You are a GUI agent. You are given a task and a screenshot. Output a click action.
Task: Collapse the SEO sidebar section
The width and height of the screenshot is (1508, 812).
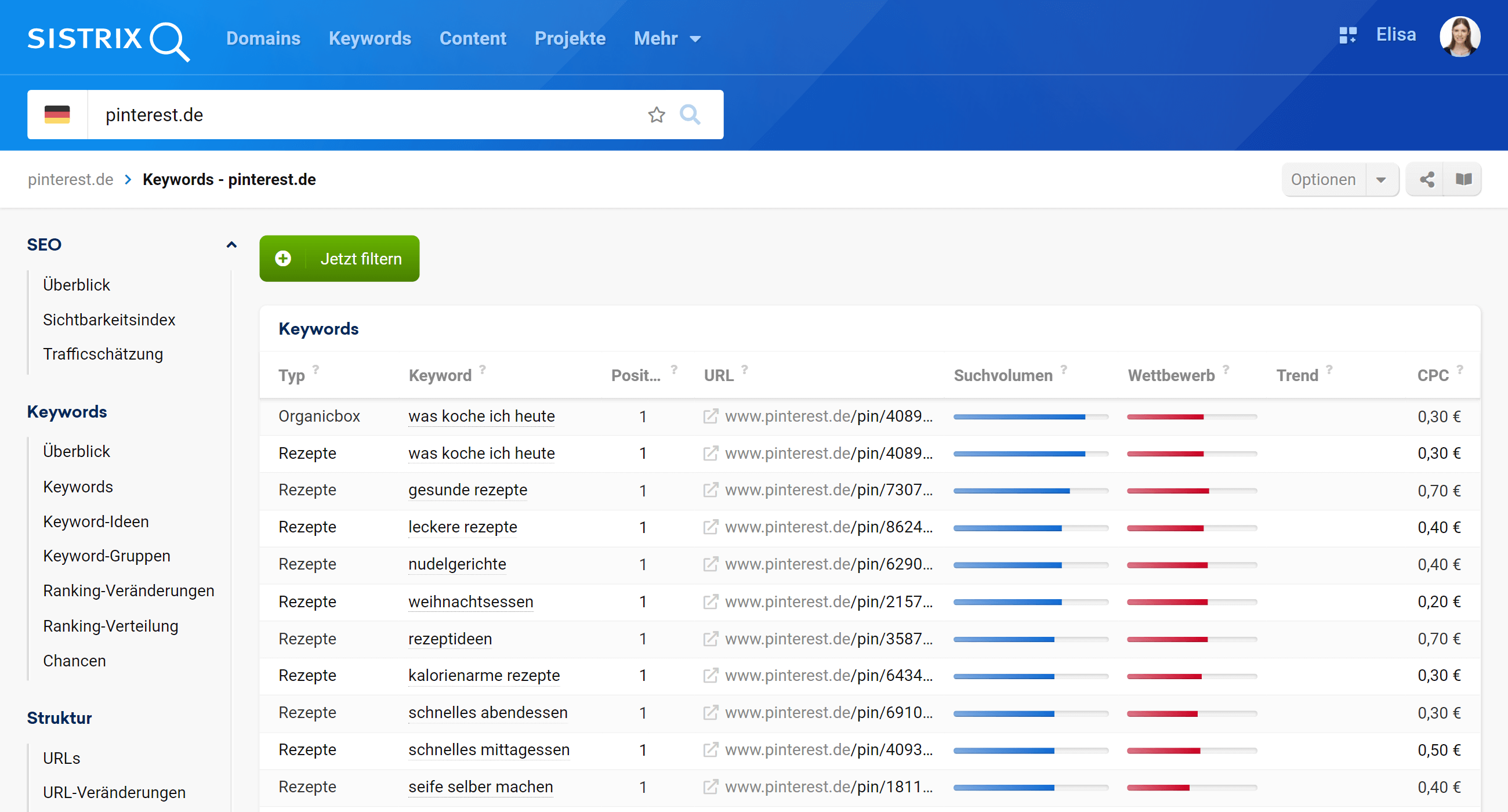(x=231, y=245)
